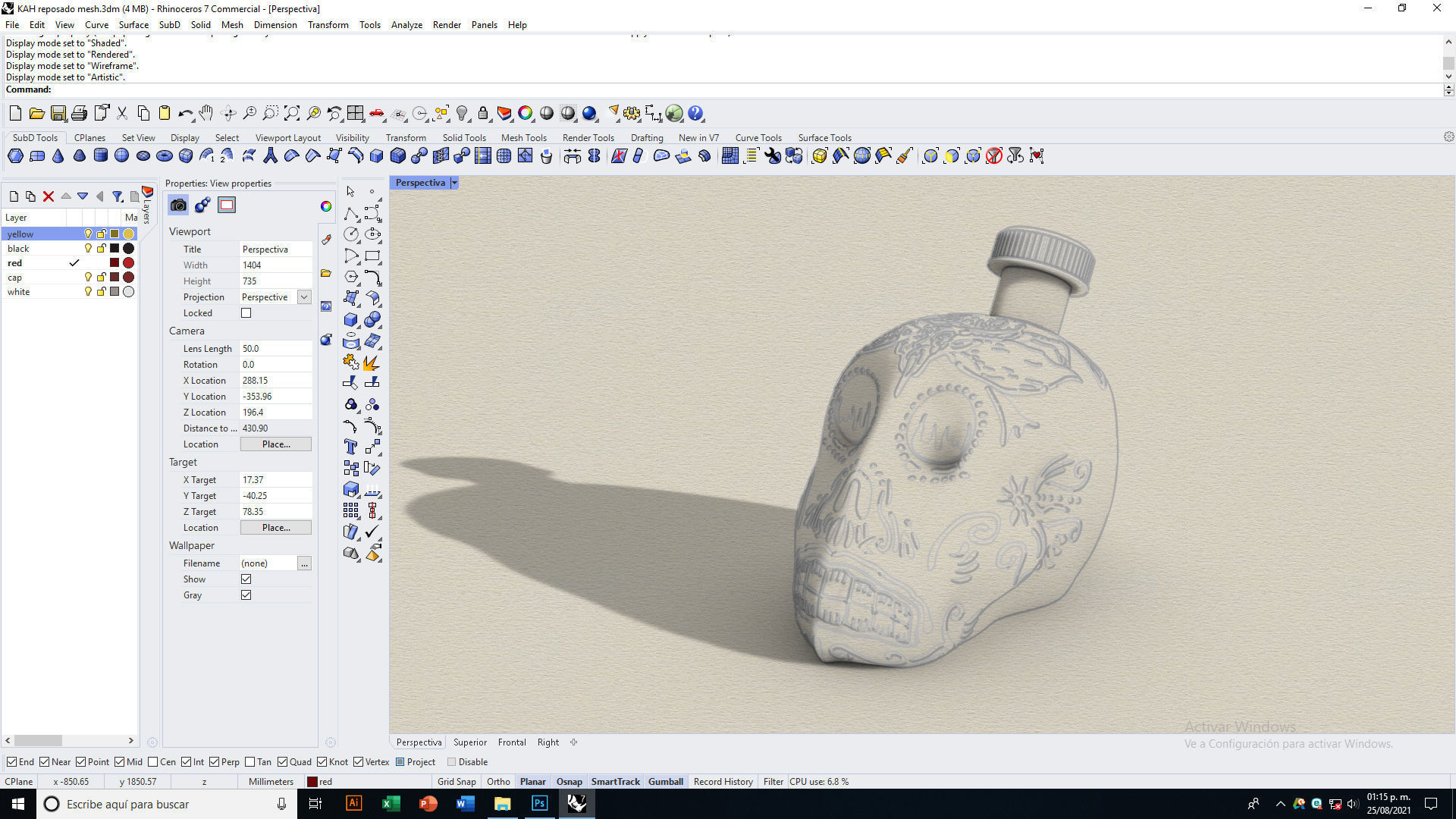Uncheck the wallpaper Gray checkbox
Image resolution: width=1456 pixels, height=819 pixels.
coord(246,595)
